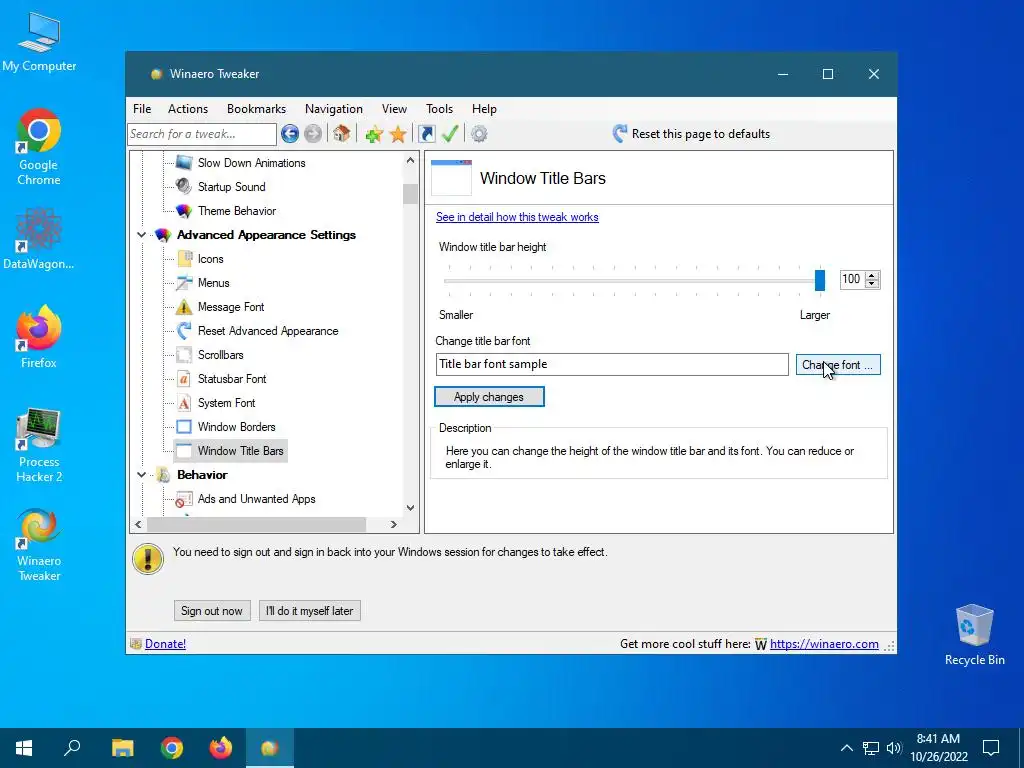1024x768 pixels.
Task: Open the Bookmarks menu
Action: tap(256, 109)
